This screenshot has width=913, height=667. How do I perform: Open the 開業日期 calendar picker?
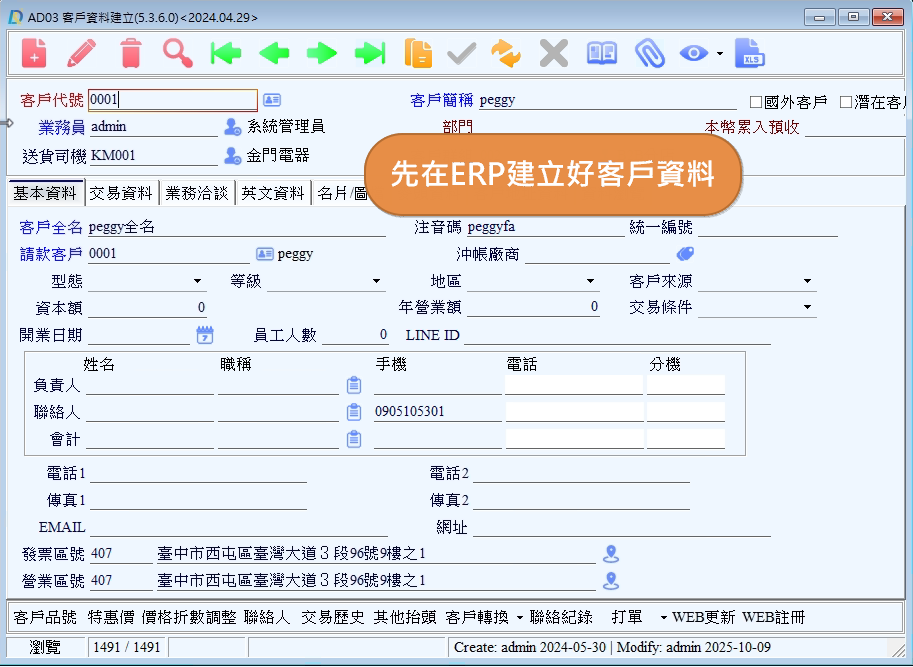205,335
